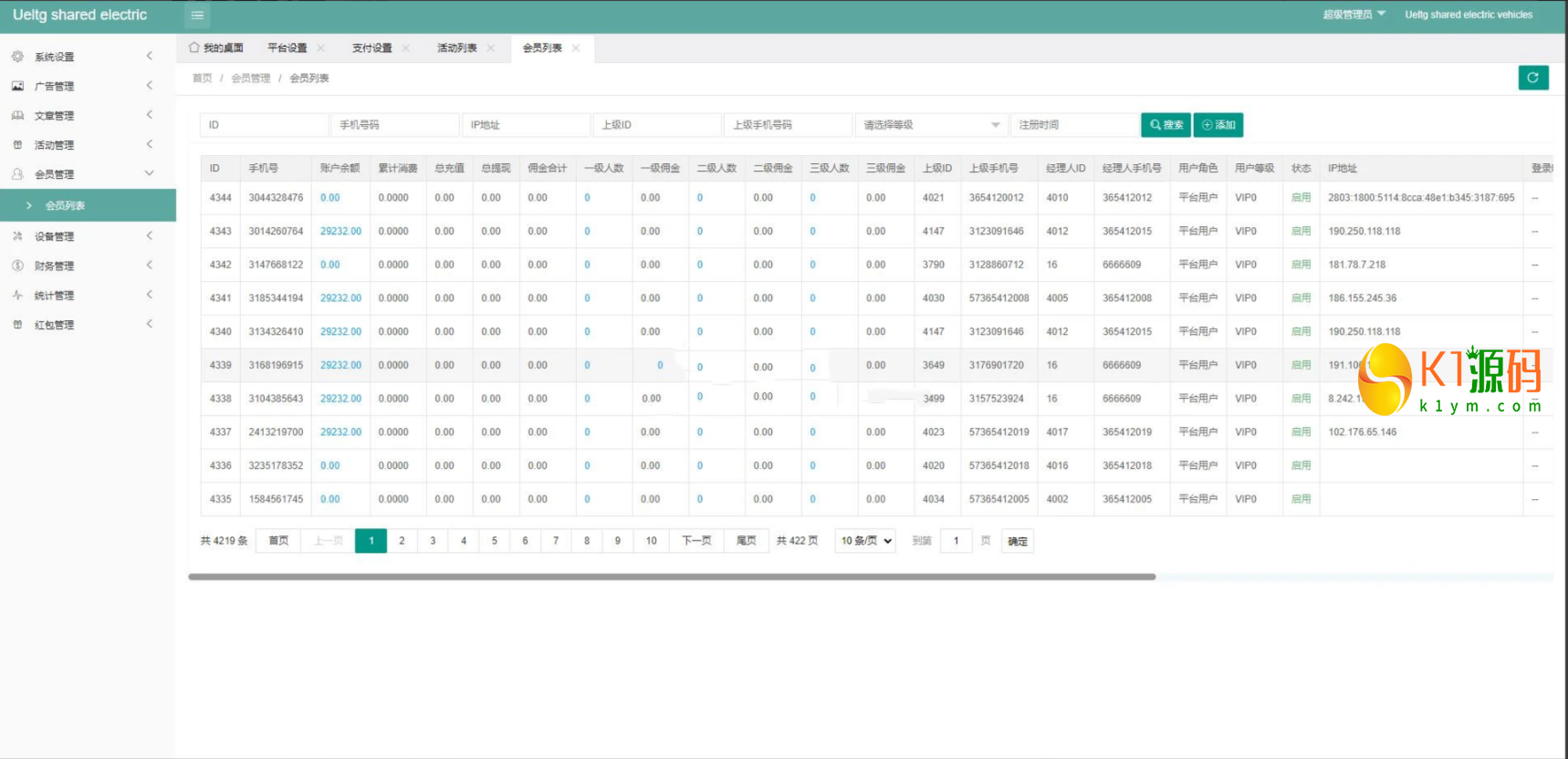Click the 广告管理 image icon in sidebar
1568x759 pixels.
tap(17, 86)
